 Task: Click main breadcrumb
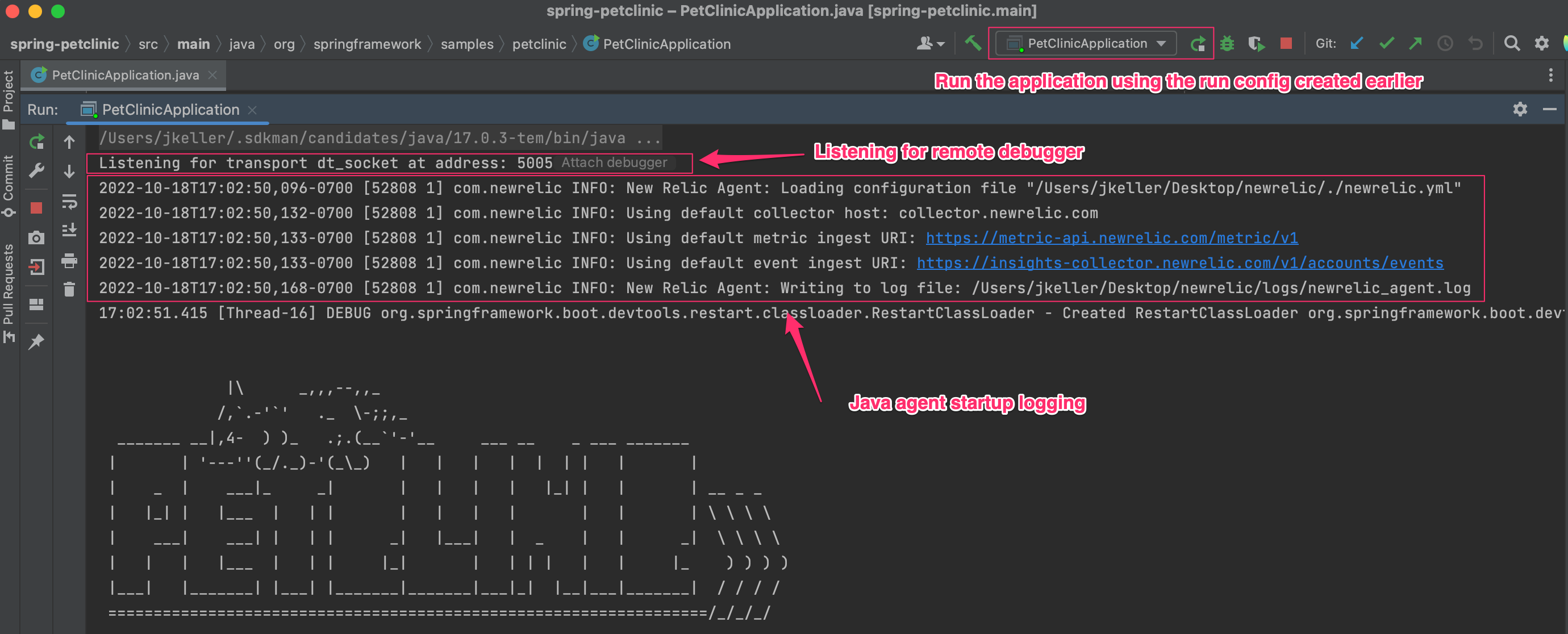coord(193,44)
